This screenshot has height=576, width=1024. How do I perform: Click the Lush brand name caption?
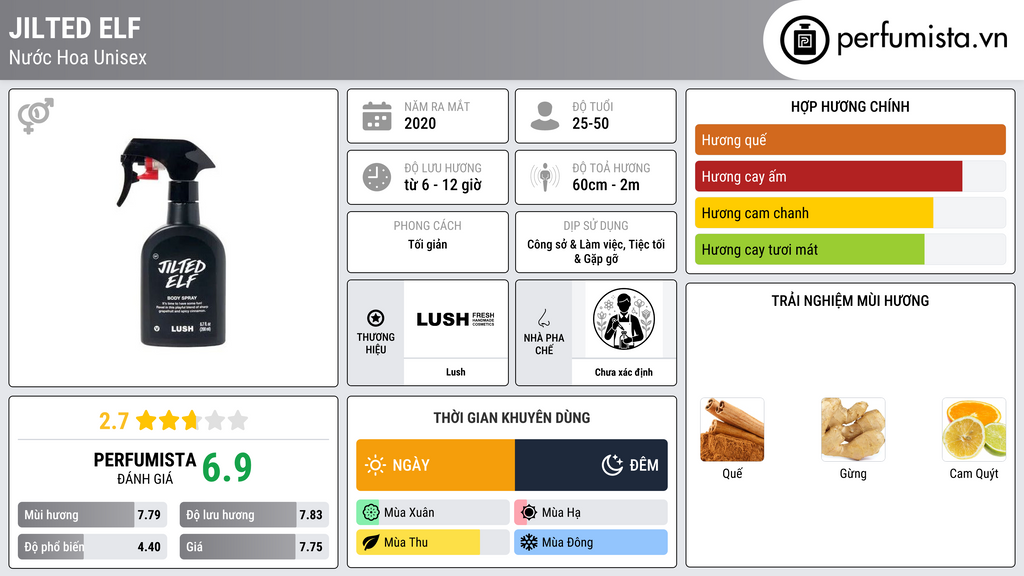click(456, 372)
